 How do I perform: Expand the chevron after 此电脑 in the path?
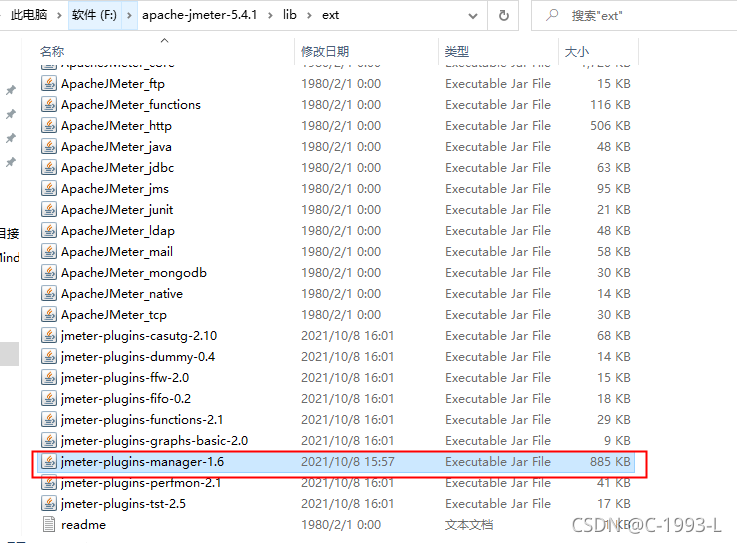click(59, 16)
